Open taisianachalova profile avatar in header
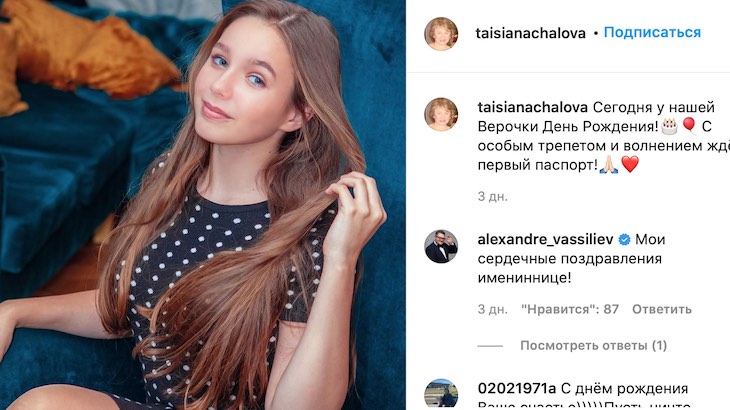730x410 pixels. pos(441,34)
